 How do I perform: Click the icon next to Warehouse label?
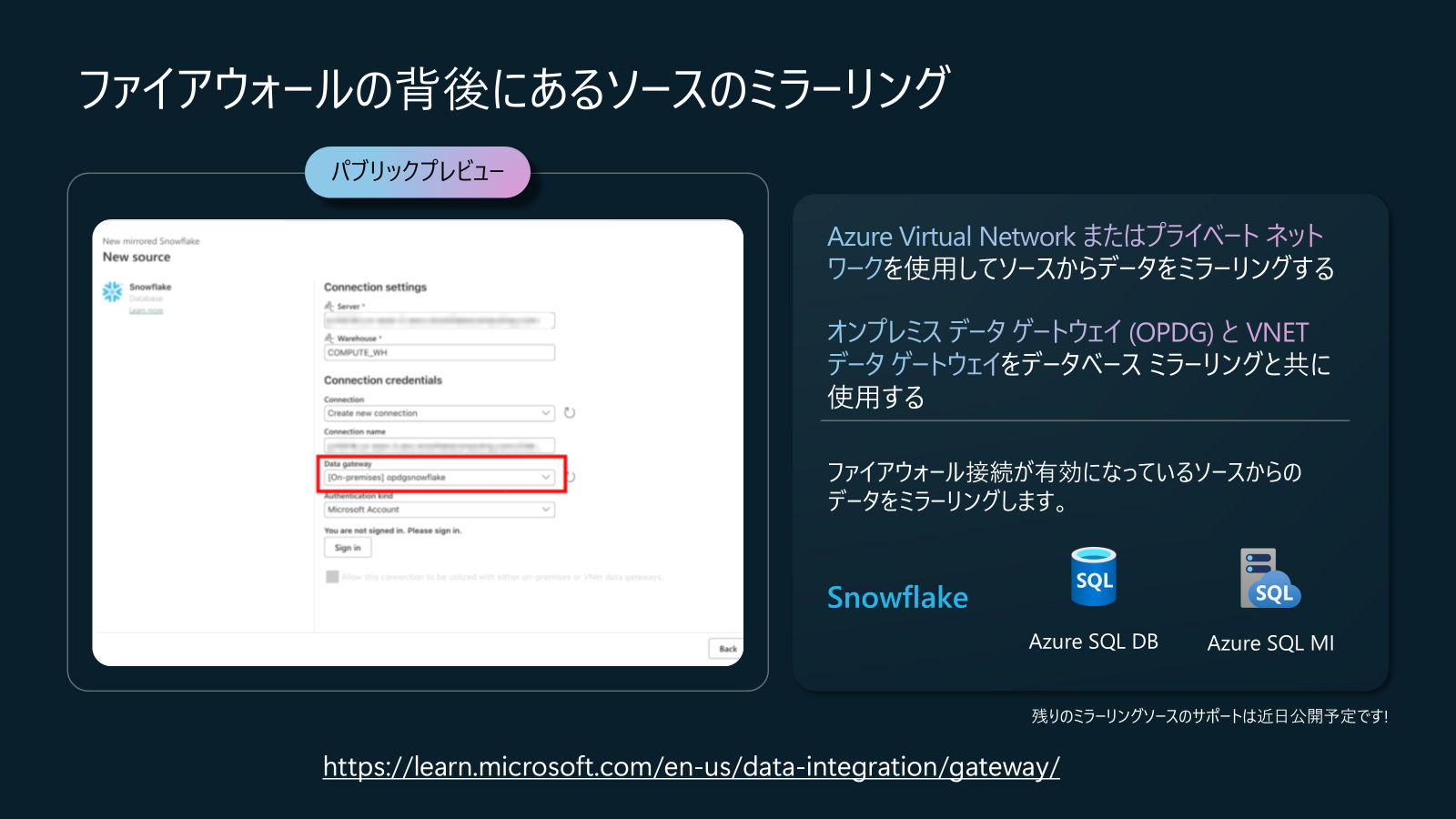click(x=329, y=338)
